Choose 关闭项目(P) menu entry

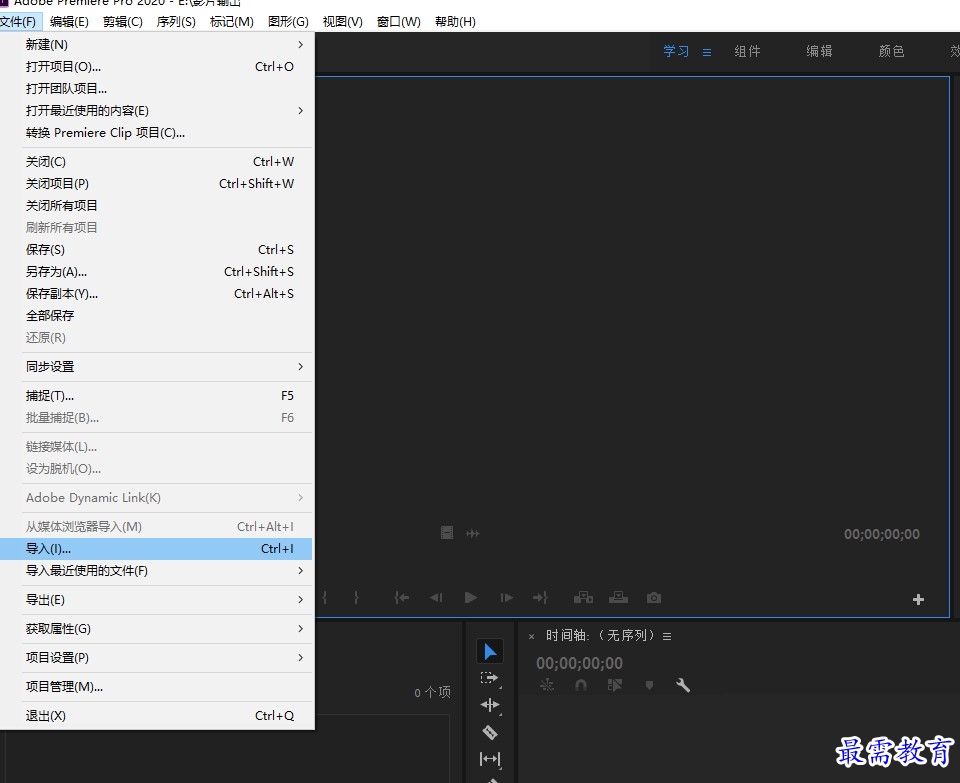click(156, 184)
